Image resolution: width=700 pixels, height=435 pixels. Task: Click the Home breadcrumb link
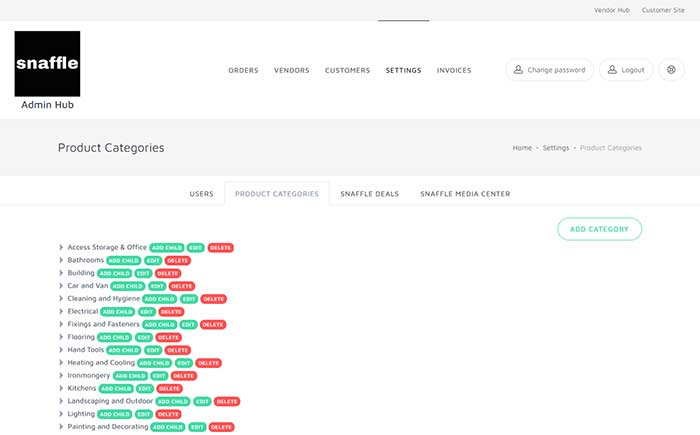[x=522, y=148]
